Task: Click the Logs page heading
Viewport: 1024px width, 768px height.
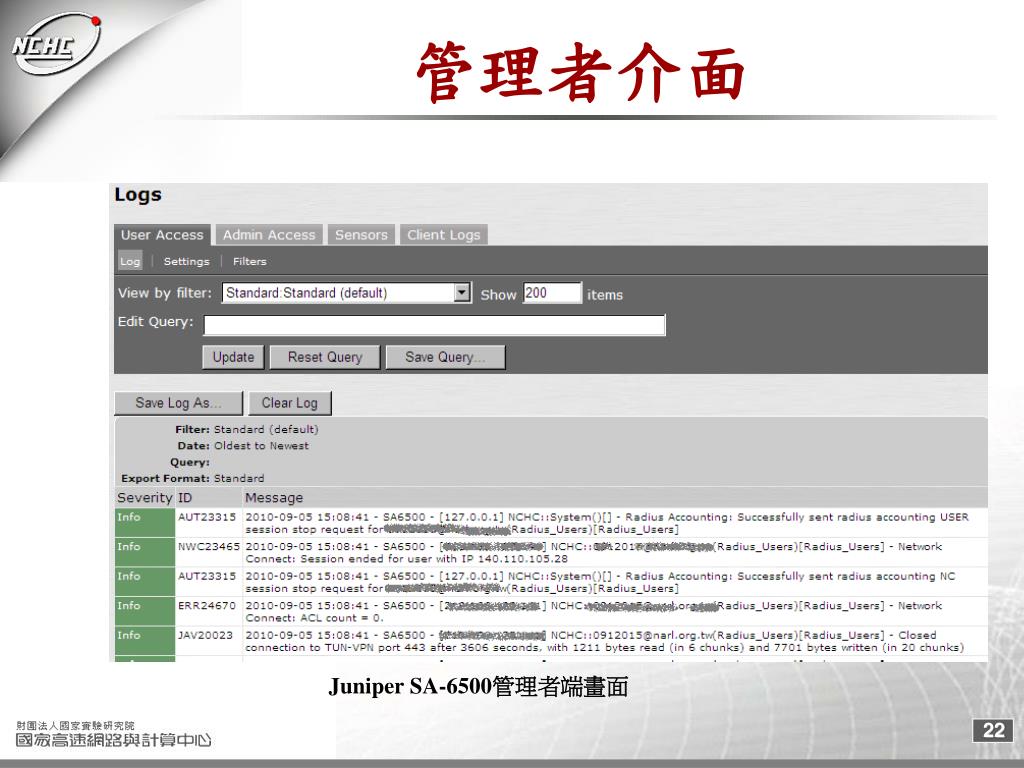Action: [138, 195]
